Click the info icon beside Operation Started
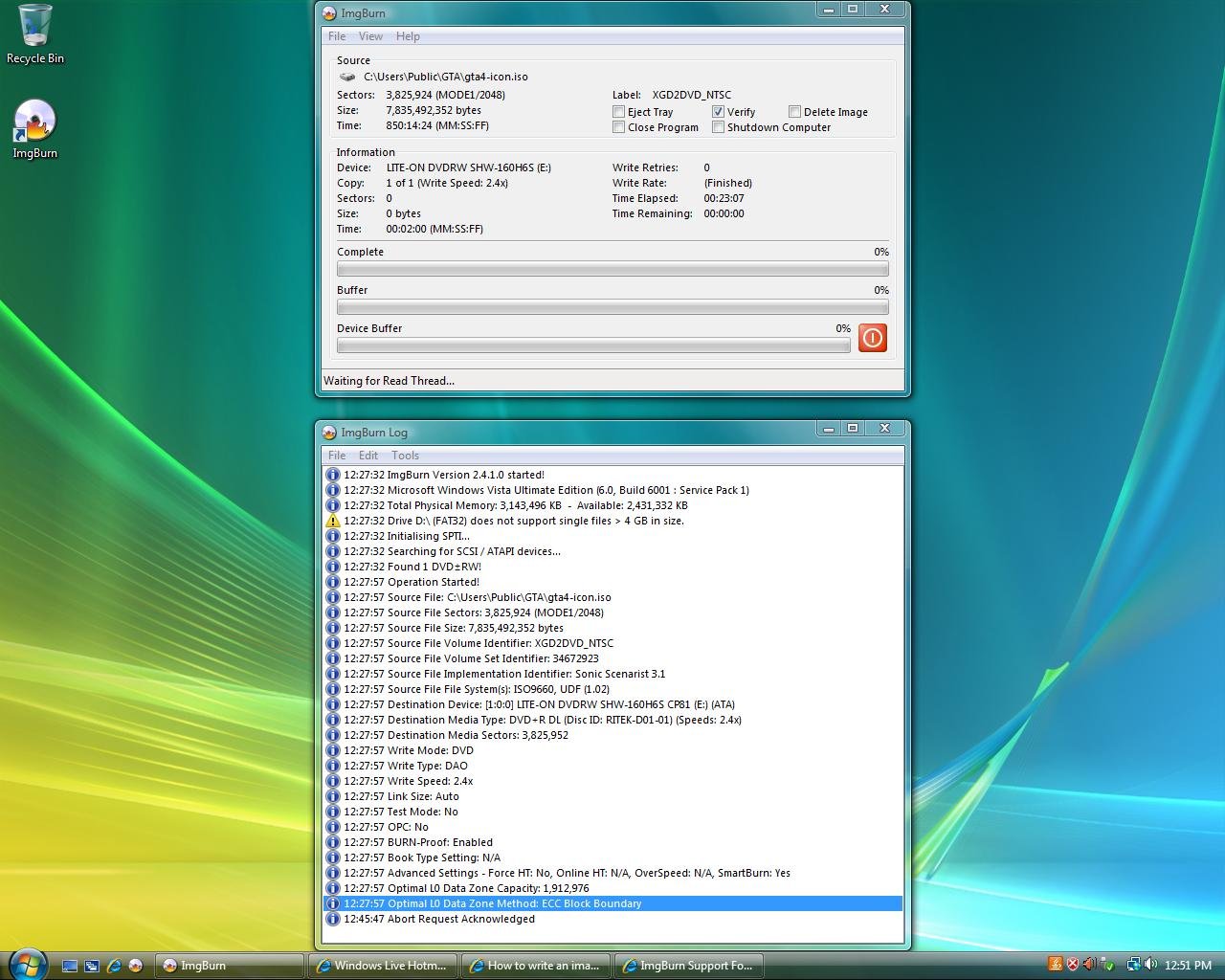The image size is (1225, 980). (333, 582)
